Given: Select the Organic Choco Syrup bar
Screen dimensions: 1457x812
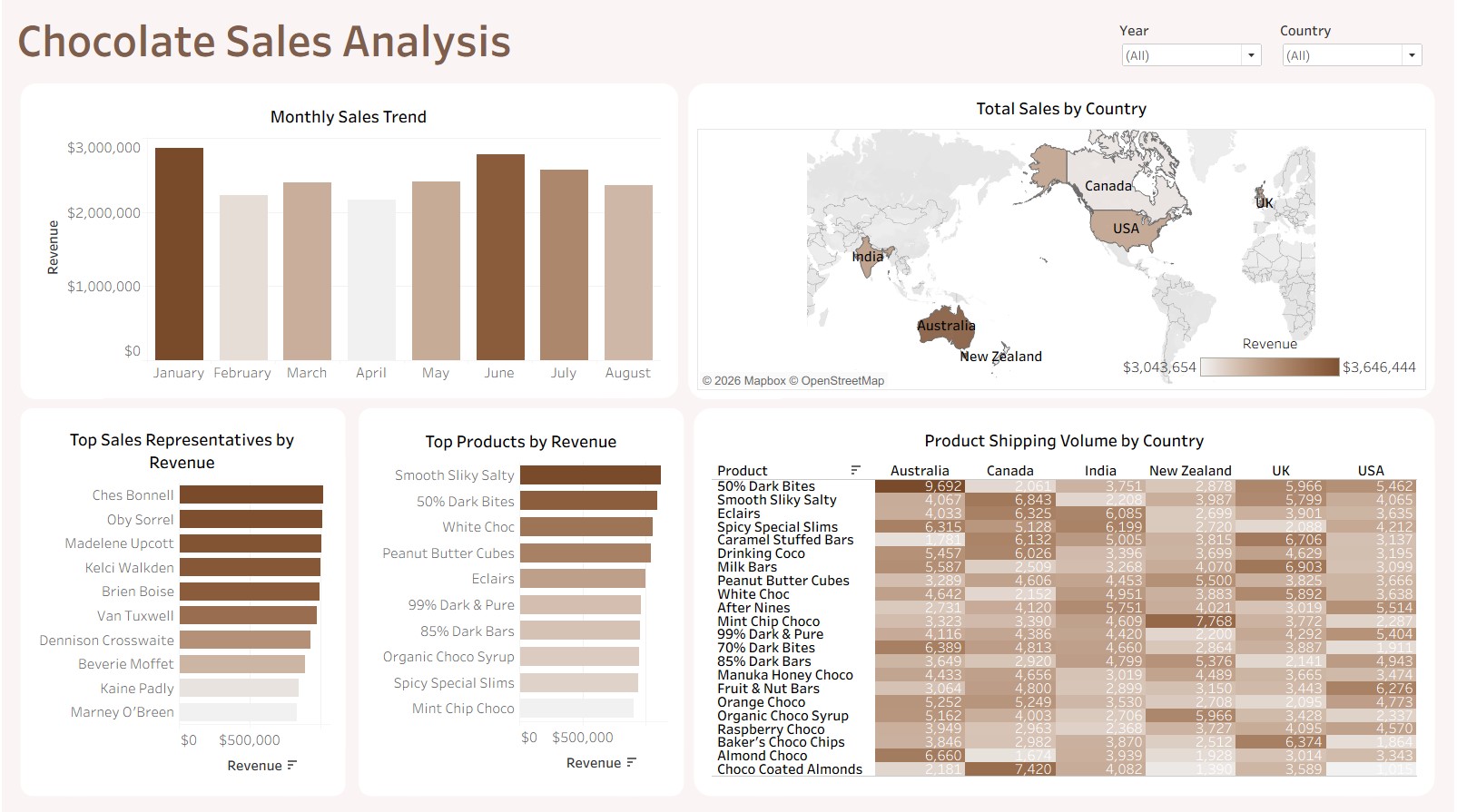Looking at the screenshot, I should (x=579, y=656).
